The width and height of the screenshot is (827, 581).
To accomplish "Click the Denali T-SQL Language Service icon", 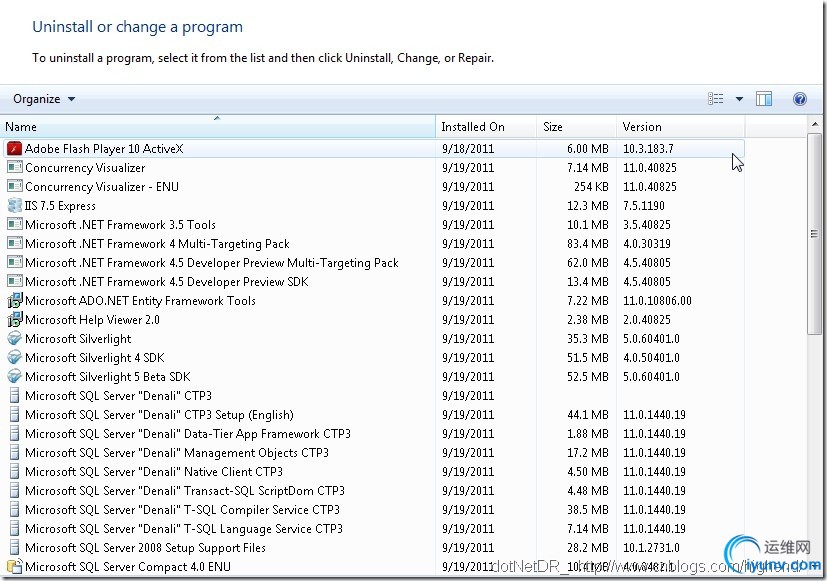I will (15, 528).
